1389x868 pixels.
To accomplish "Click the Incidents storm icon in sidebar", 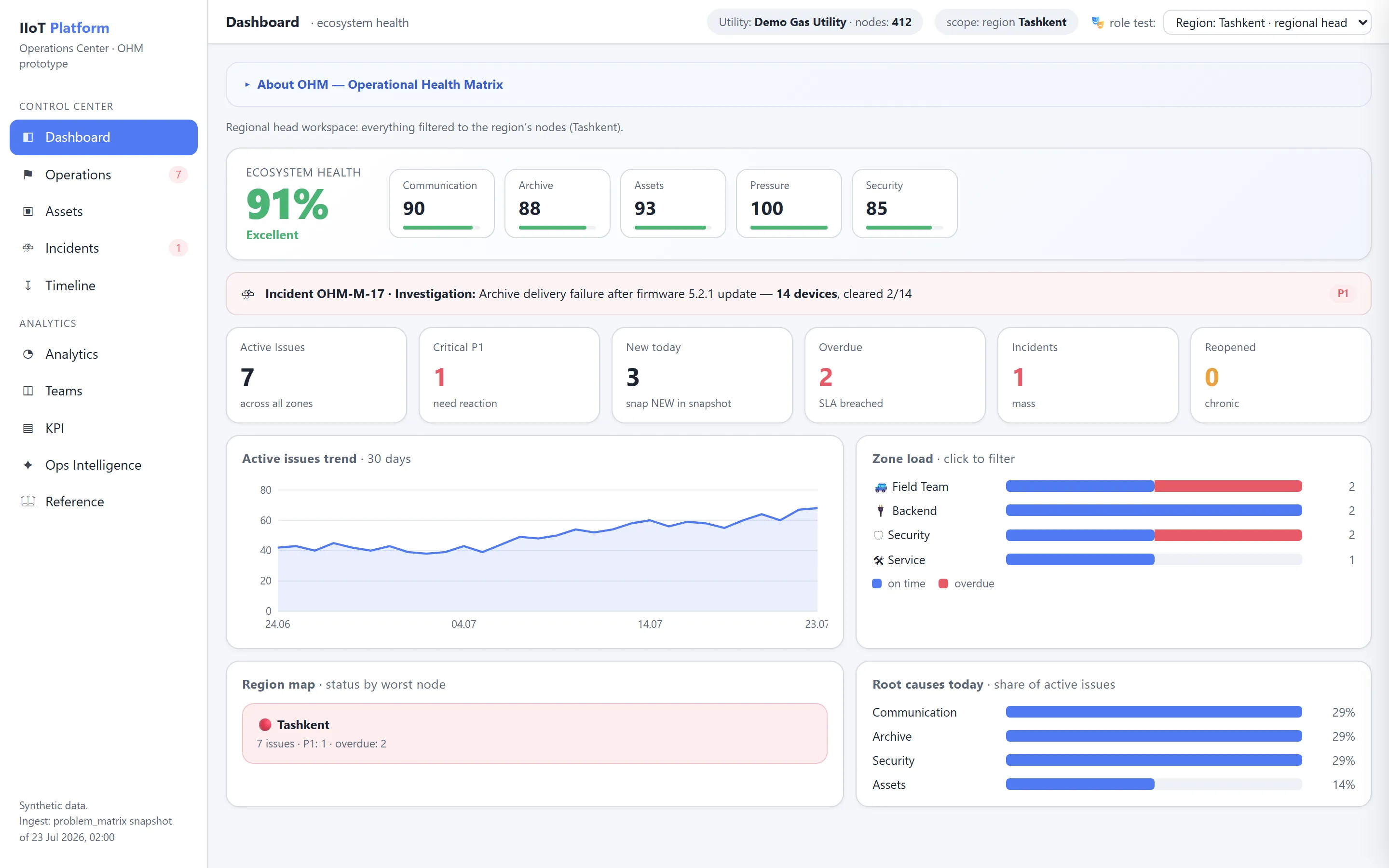I will 27,248.
